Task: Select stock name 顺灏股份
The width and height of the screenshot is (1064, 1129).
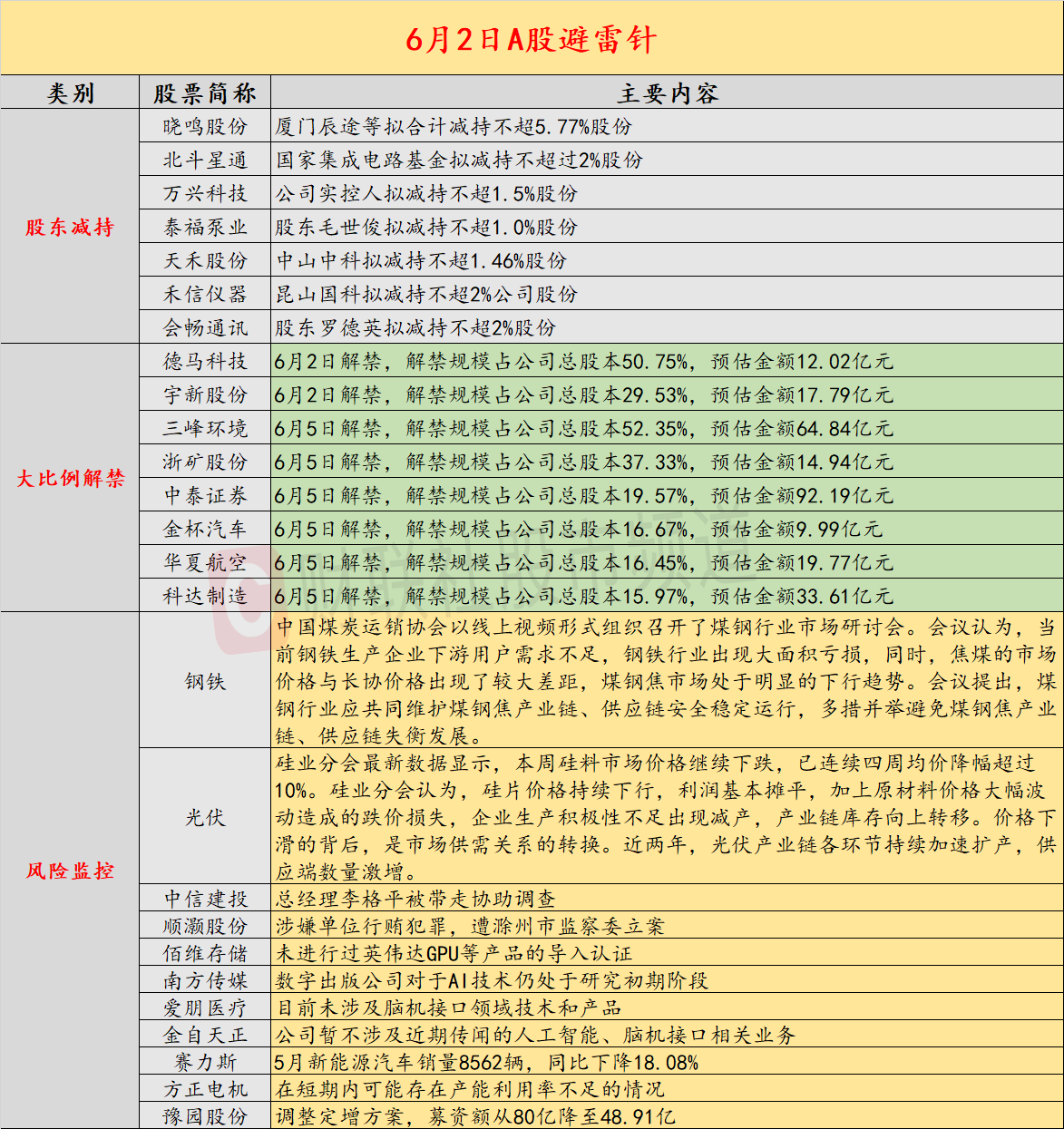Action: tap(205, 926)
